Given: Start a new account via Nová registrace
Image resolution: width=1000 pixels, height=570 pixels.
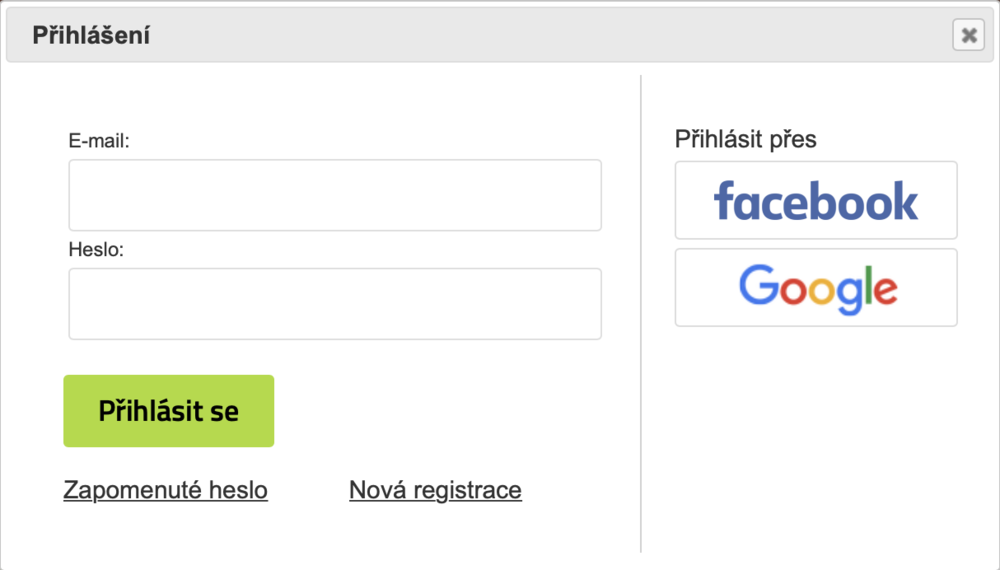Looking at the screenshot, I should pos(435,490).
